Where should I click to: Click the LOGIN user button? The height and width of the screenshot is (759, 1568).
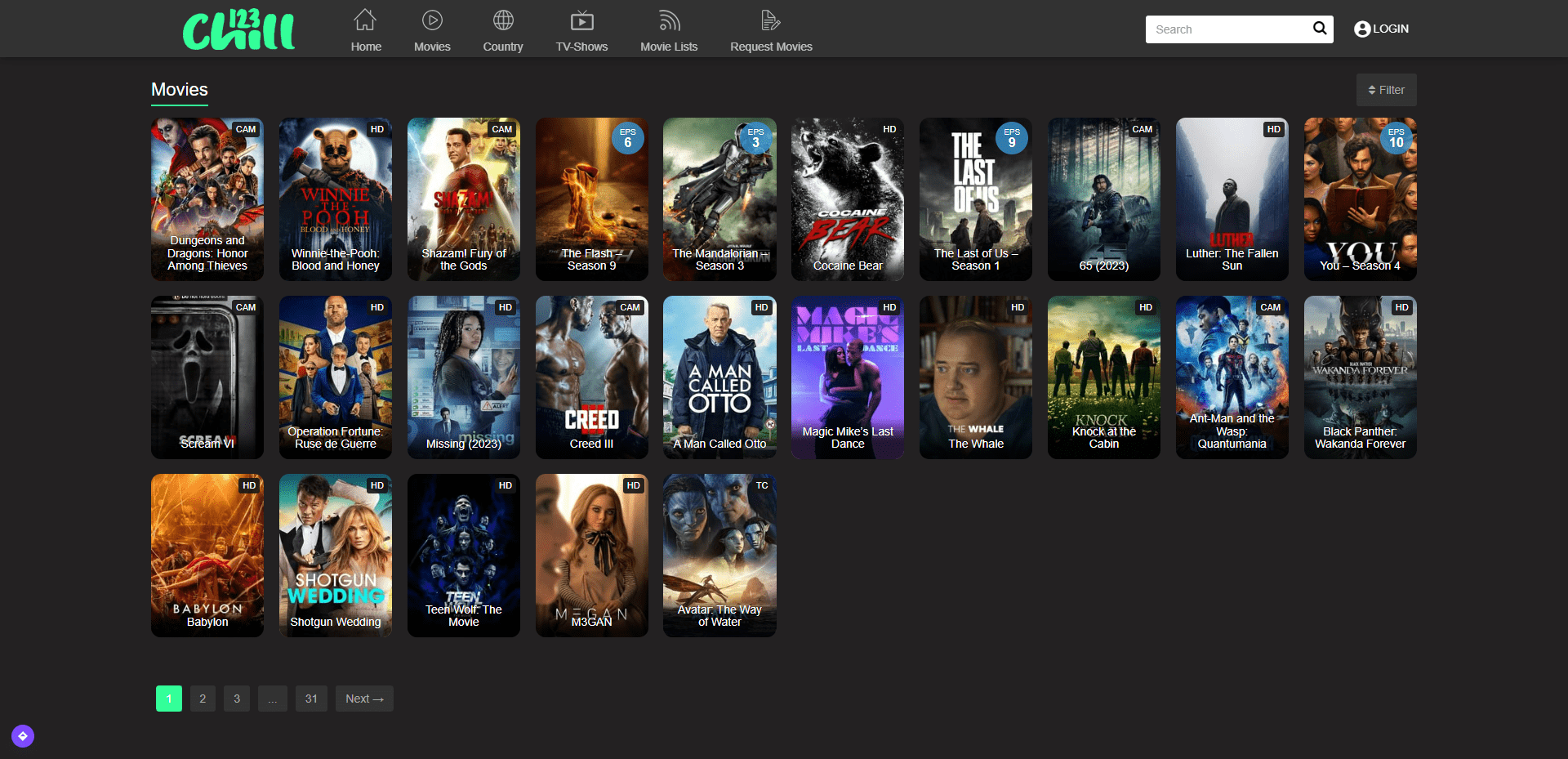[x=1381, y=29]
